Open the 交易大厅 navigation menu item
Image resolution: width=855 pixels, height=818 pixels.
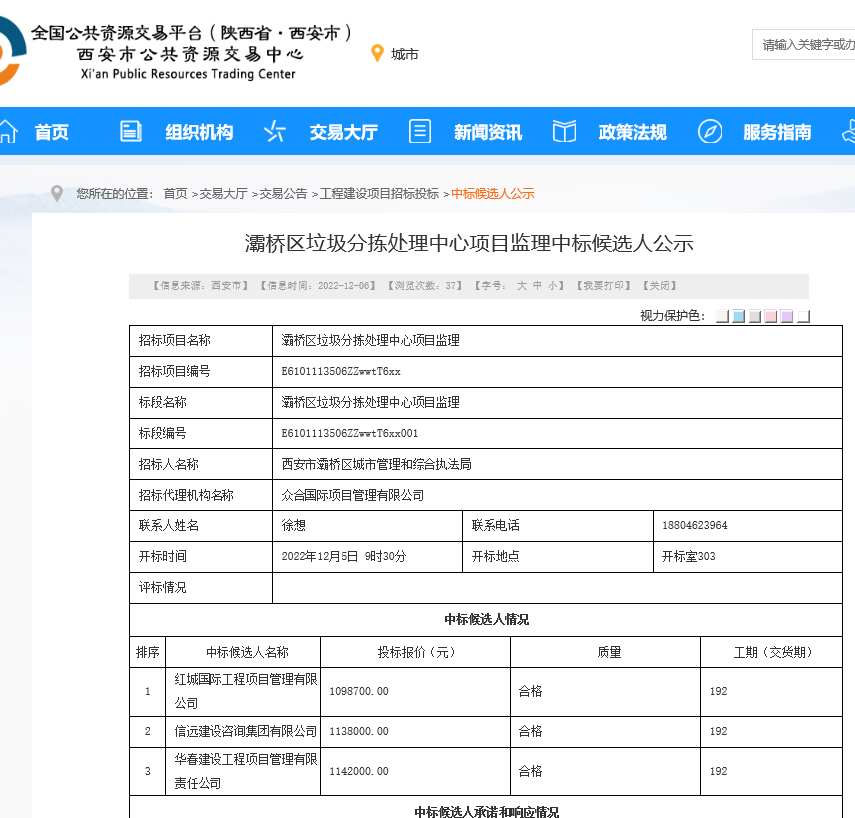pyautogui.click(x=344, y=132)
